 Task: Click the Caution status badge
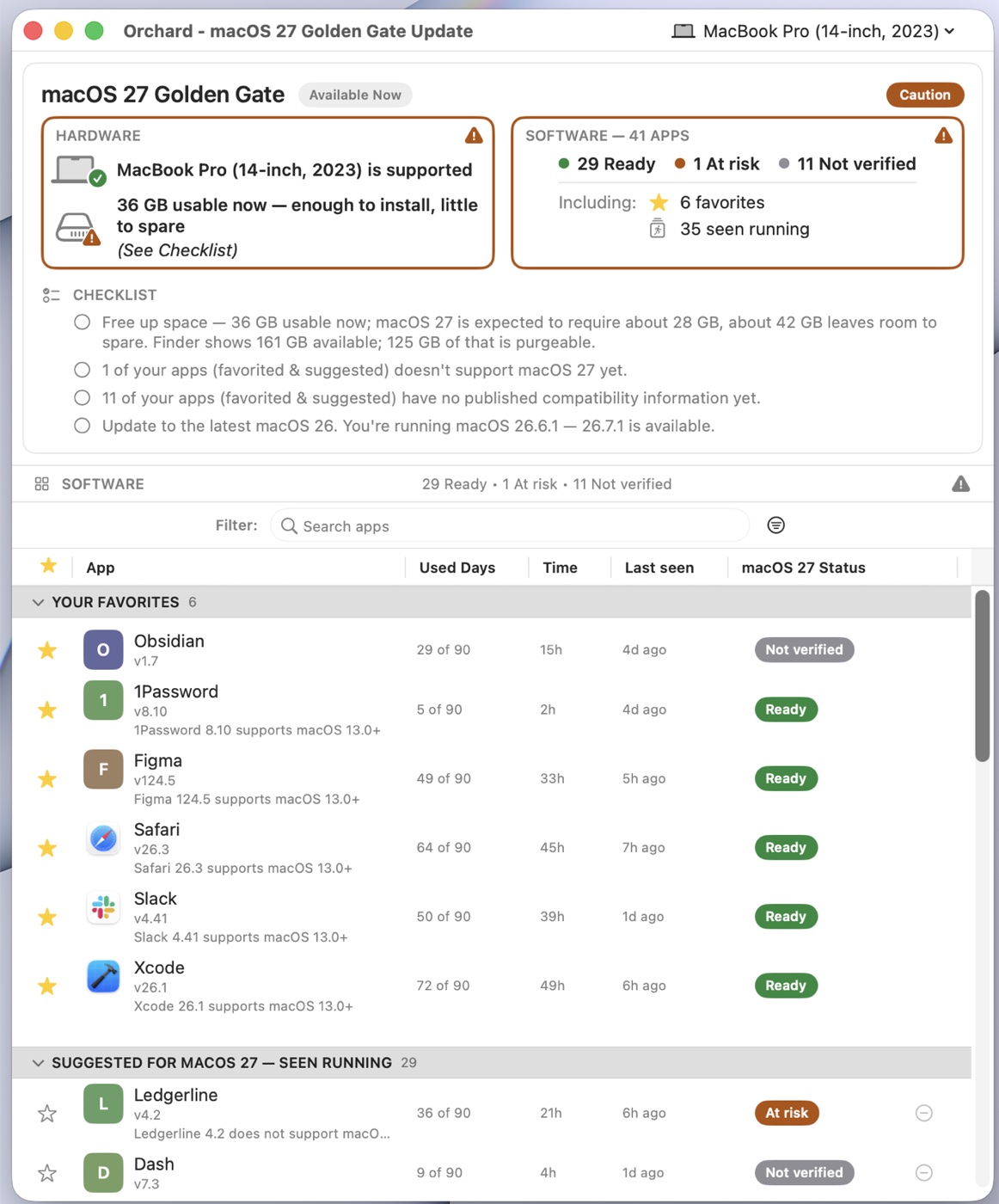925,95
